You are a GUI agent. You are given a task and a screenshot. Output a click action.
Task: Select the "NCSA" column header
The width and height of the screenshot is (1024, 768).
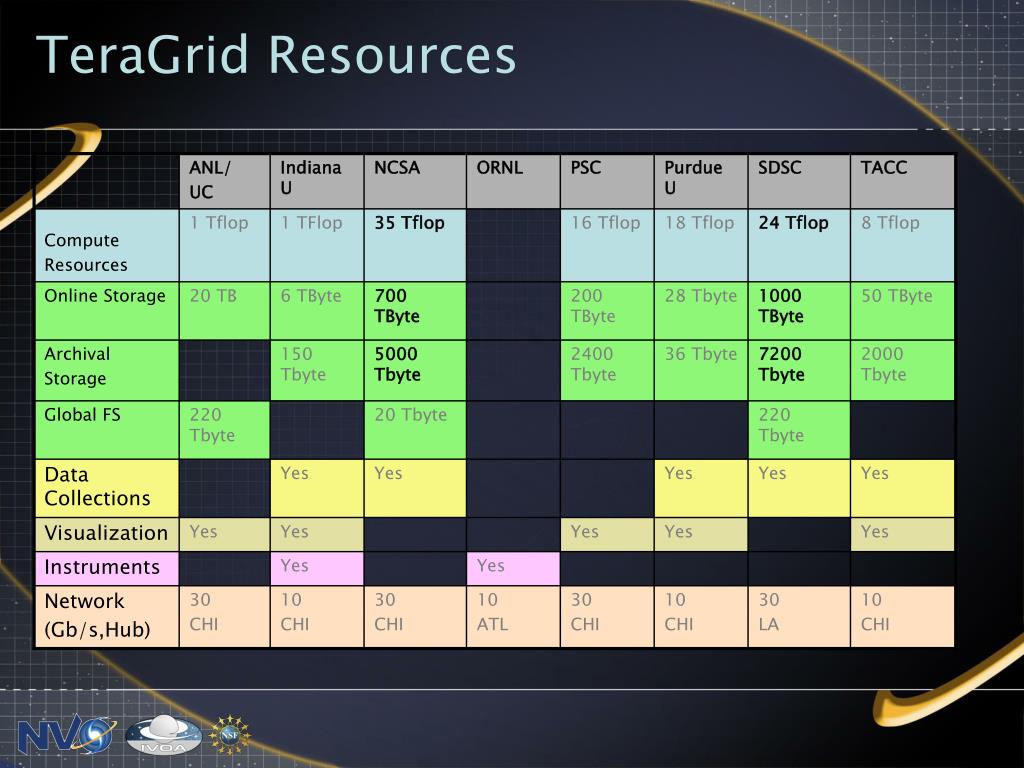click(x=415, y=182)
